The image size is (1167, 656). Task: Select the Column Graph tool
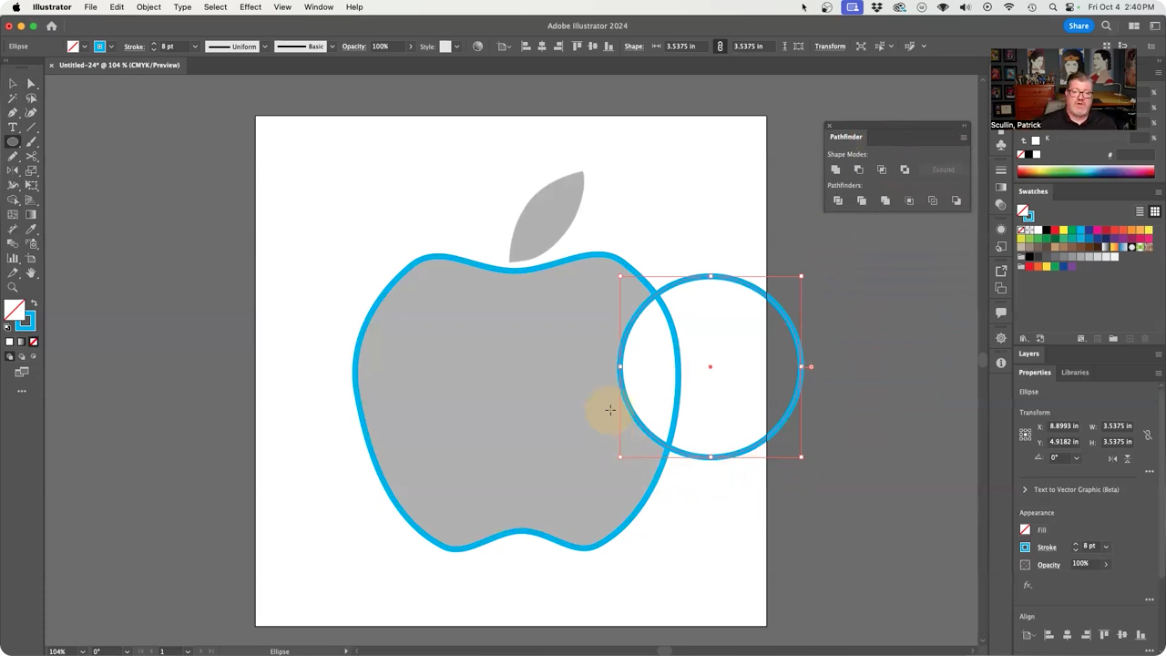coord(13,258)
